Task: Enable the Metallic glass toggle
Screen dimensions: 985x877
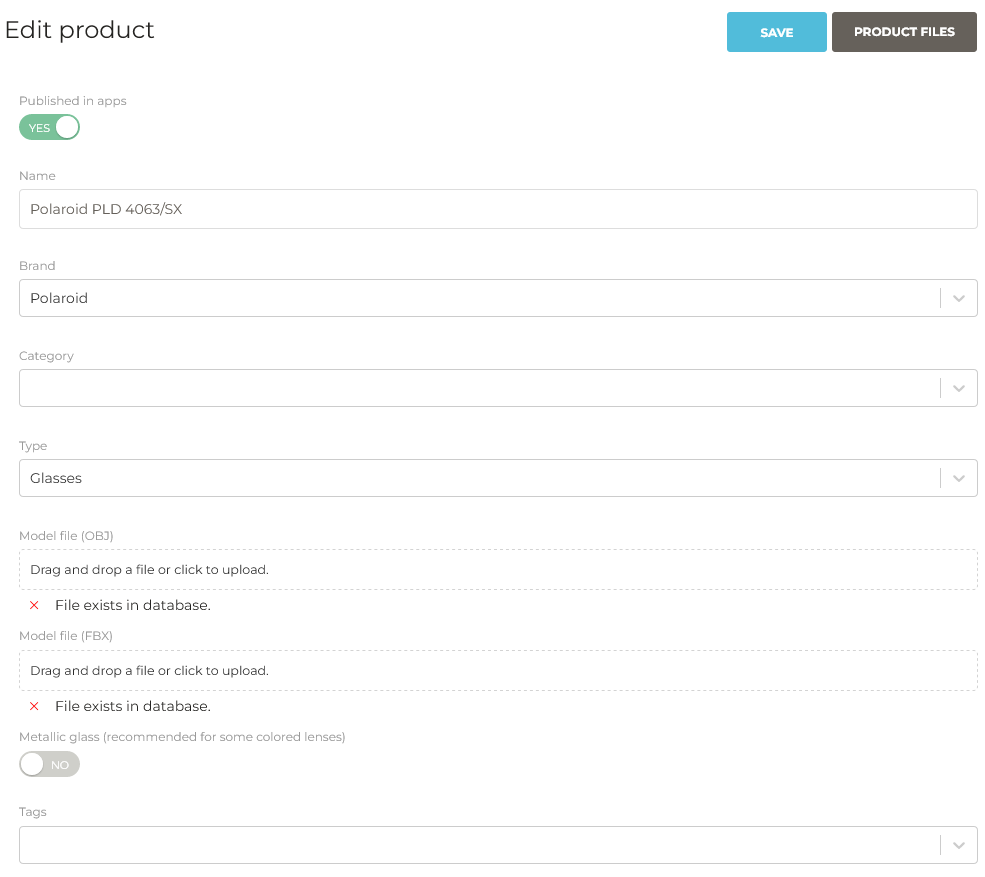Action: point(49,764)
